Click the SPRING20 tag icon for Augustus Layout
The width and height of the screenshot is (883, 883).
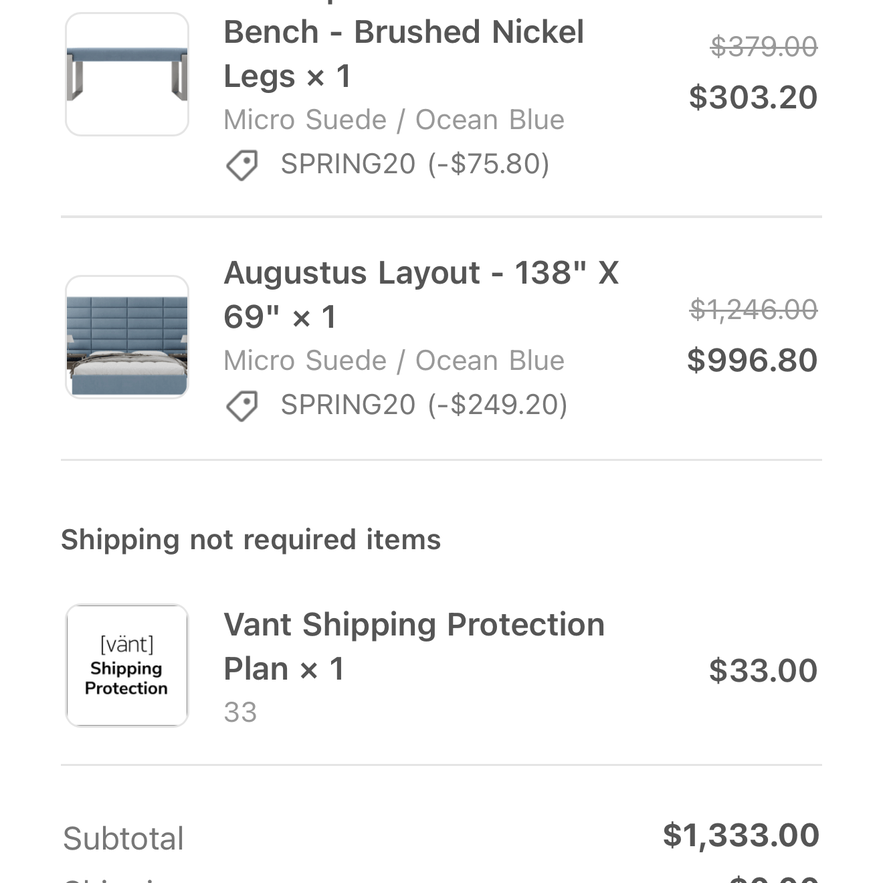(x=242, y=406)
